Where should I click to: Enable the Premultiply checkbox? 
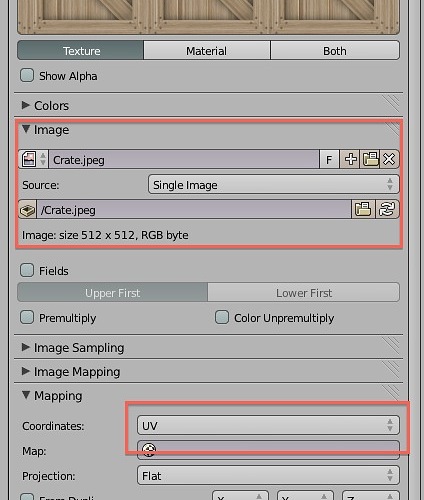pyautogui.click(x=27, y=317)
